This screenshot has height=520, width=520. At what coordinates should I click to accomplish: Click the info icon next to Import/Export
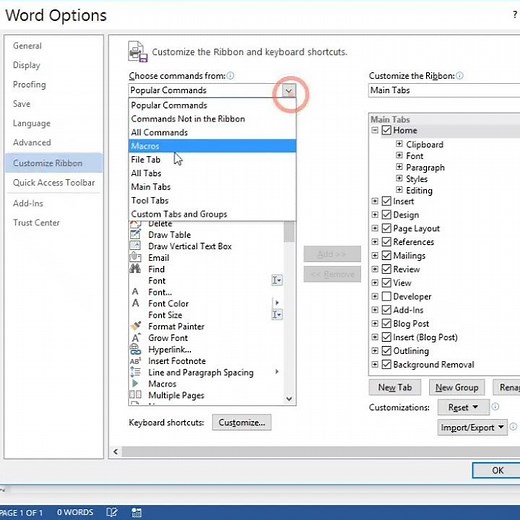pos(513,427)
